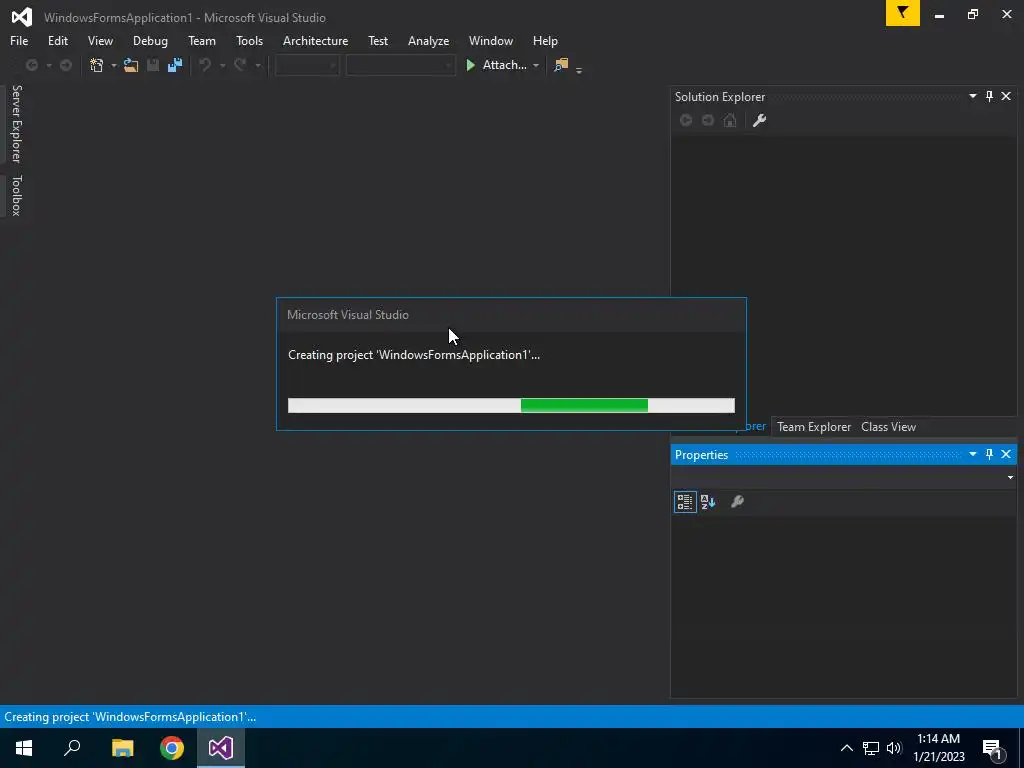The width and height of the screenshot is (1024, 768).
Task: Click the Navigate Backward toolbar icon
Action: point(31,65)
